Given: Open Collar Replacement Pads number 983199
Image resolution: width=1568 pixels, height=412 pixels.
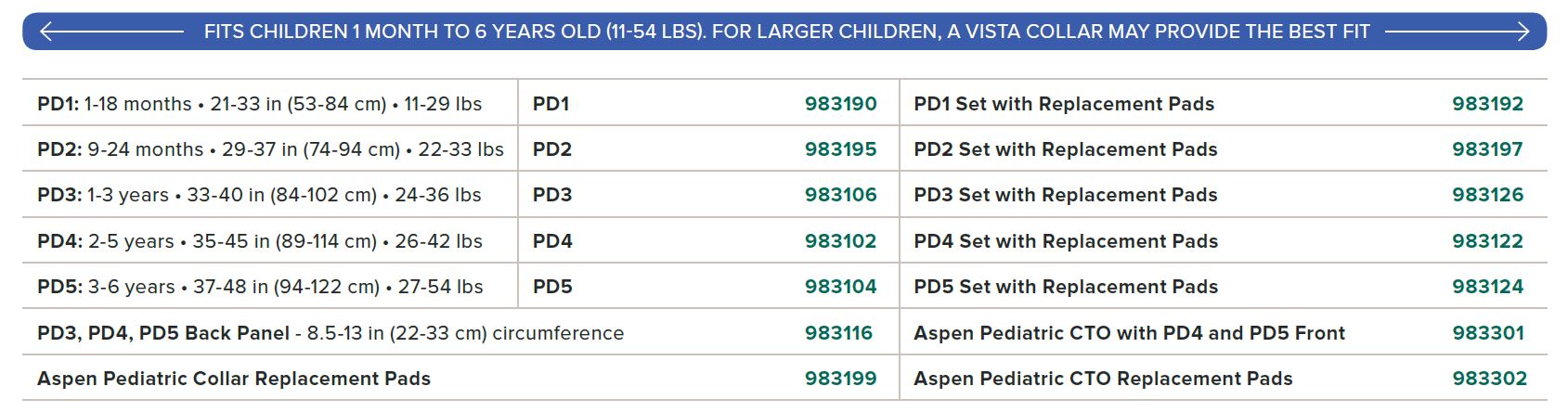Looking at the screenshot, I should click(x=840, y=379).
